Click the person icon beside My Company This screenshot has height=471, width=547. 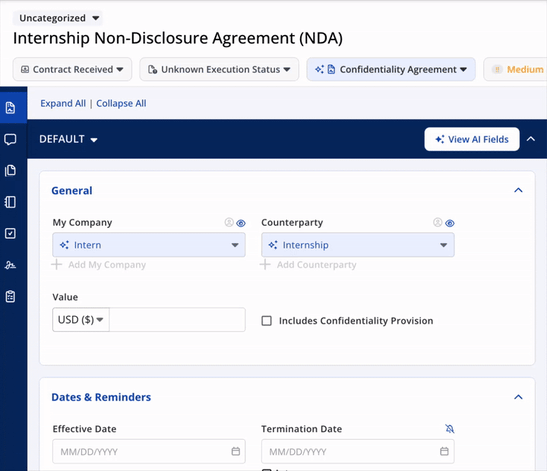pos(229,222)
